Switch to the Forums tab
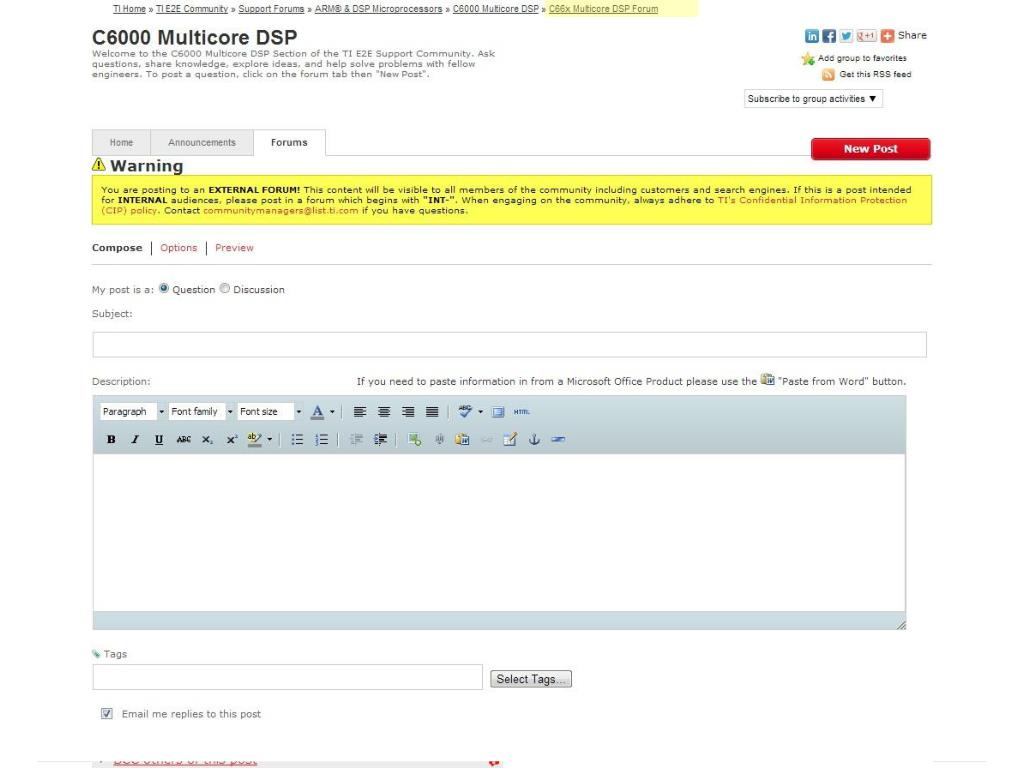 (x=289, y=142)
